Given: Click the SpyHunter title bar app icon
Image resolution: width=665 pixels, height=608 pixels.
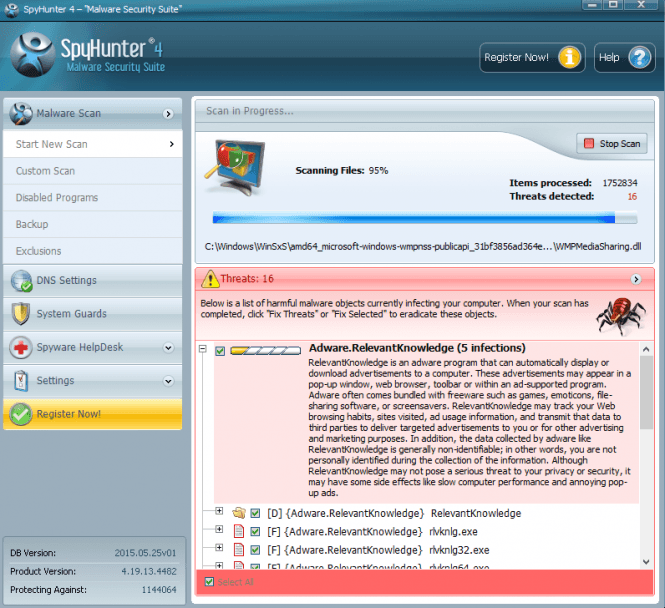Looking at the screenshot, I should (x=11, y=9).
